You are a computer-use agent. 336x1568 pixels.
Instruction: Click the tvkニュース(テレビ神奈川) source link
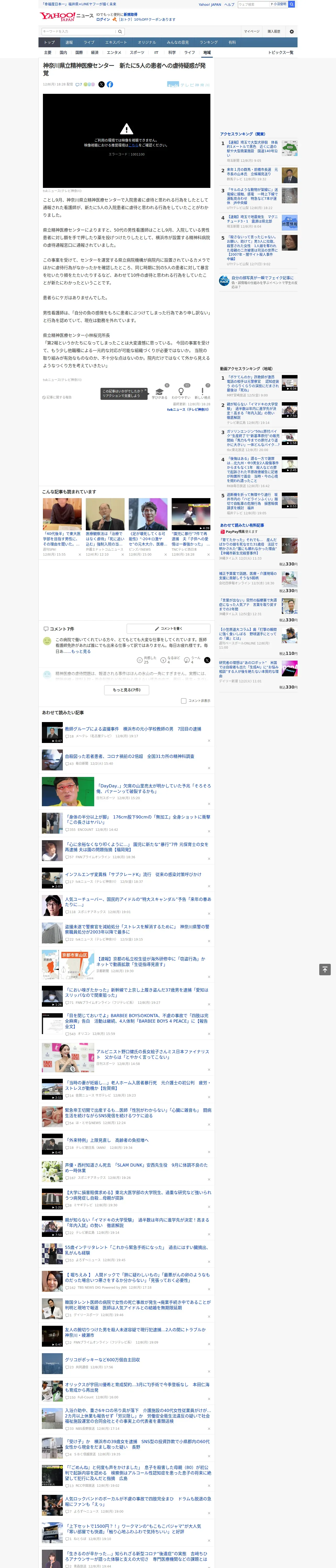[188, 410]
